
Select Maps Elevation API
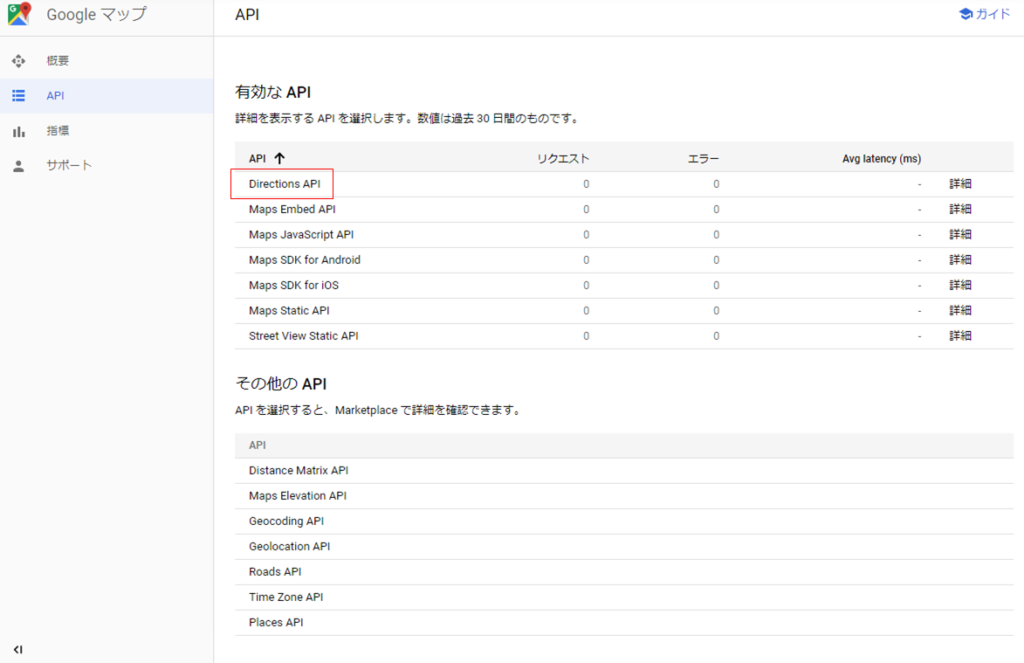point(297,496)
